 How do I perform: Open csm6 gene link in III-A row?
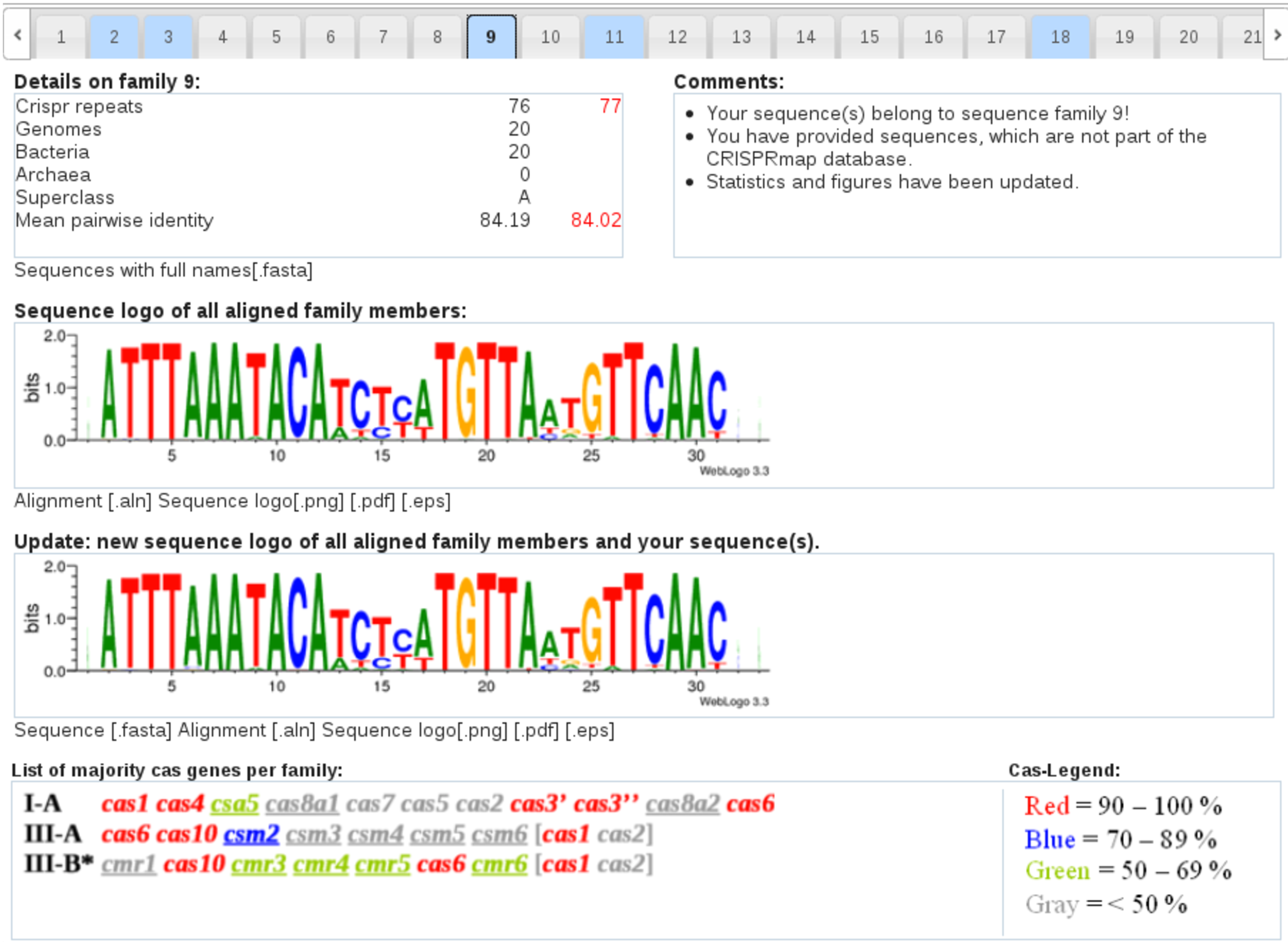499,835
